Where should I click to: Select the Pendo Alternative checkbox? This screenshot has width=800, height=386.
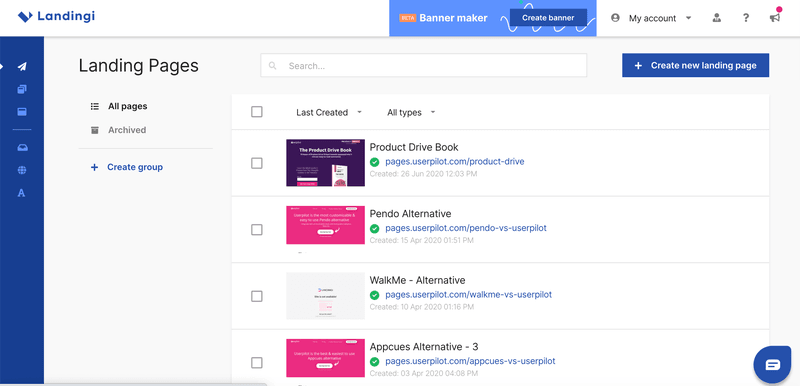coord(257,229)
